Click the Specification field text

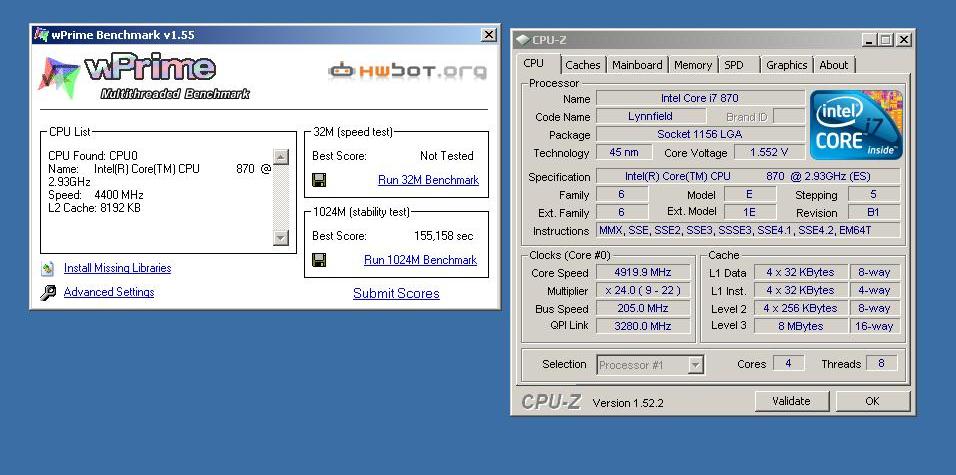747,177
